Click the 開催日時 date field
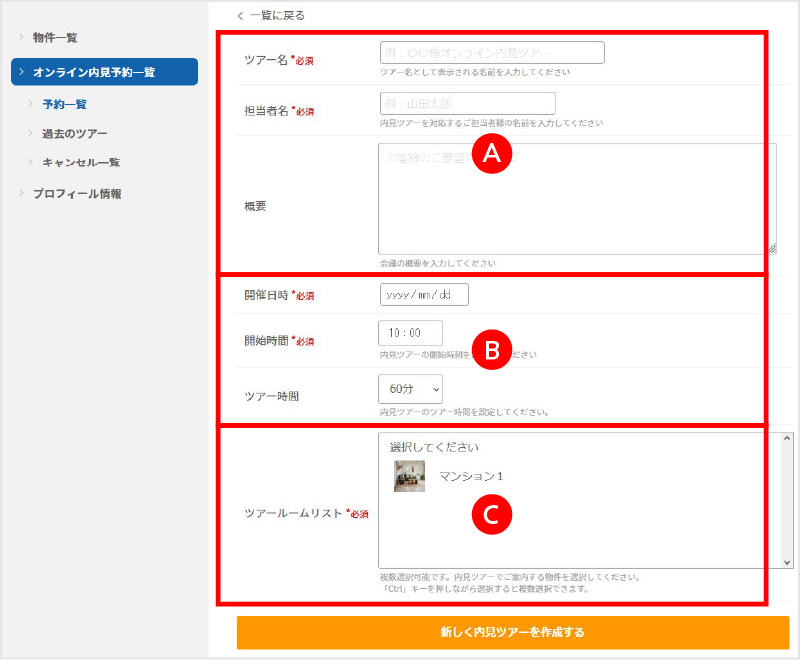The width and height of the screenshot is (800, 660). [x=423, y=295]
